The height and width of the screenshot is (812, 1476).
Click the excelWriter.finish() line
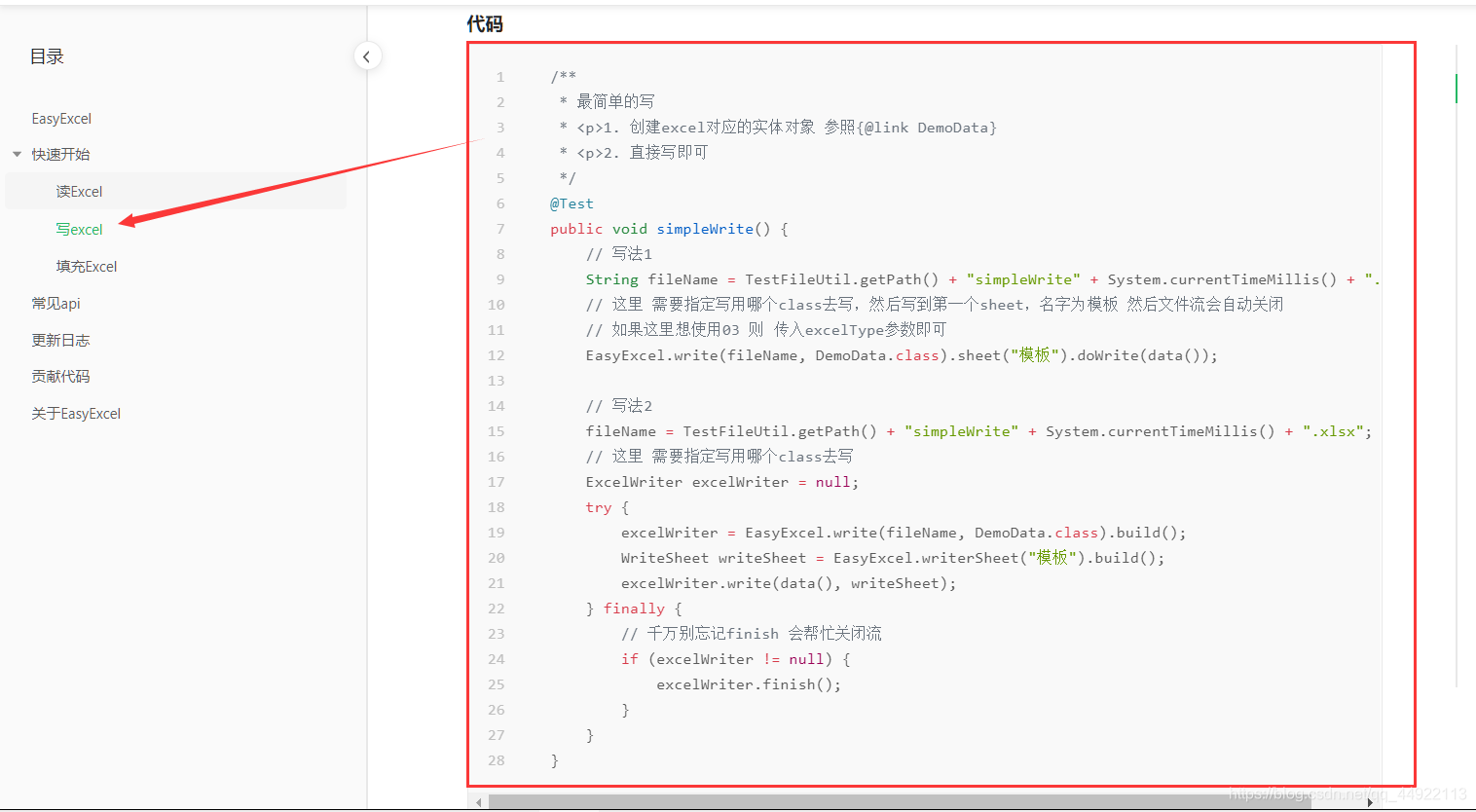click(x=749, y=684)
